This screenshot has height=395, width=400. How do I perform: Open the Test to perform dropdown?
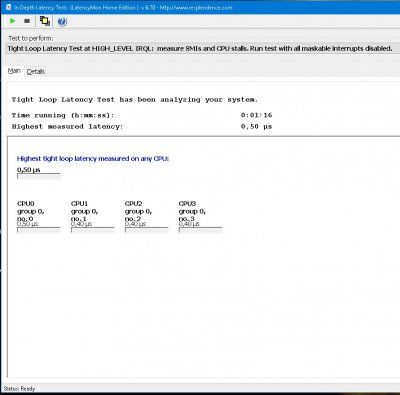(203, 49)
